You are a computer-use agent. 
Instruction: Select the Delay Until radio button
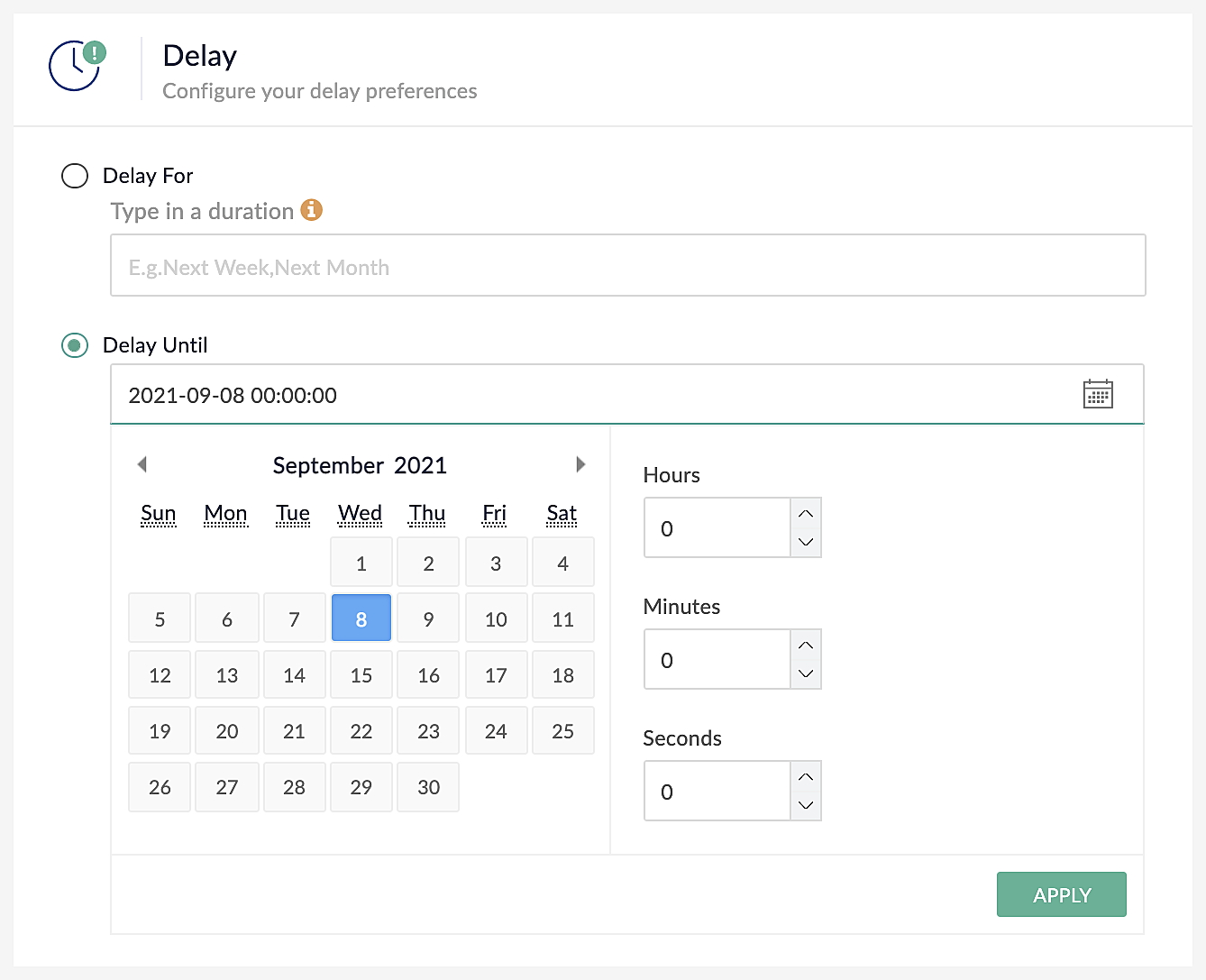75,345
